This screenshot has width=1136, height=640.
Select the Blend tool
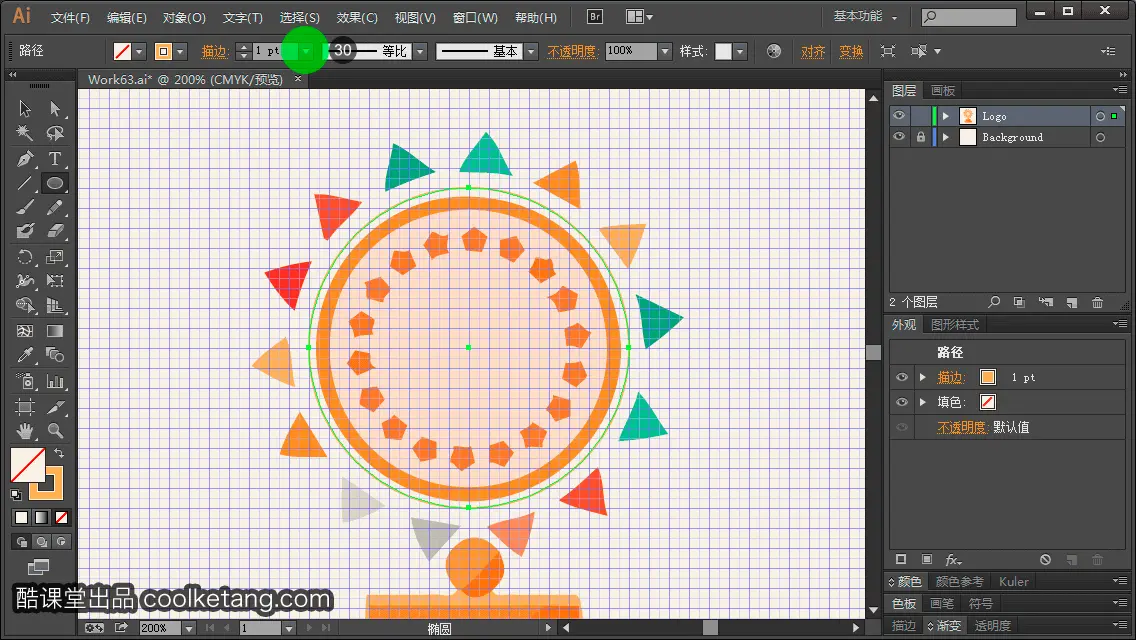point(55,355)
